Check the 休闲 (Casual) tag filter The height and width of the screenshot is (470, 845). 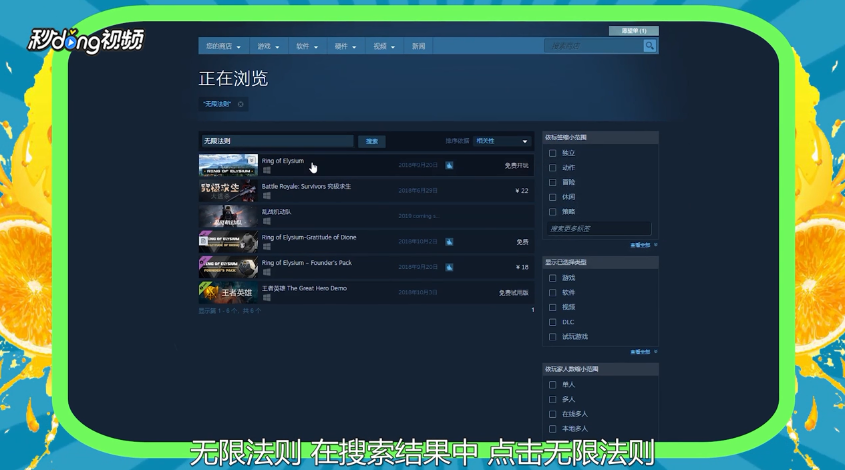[x=552, y=197]
